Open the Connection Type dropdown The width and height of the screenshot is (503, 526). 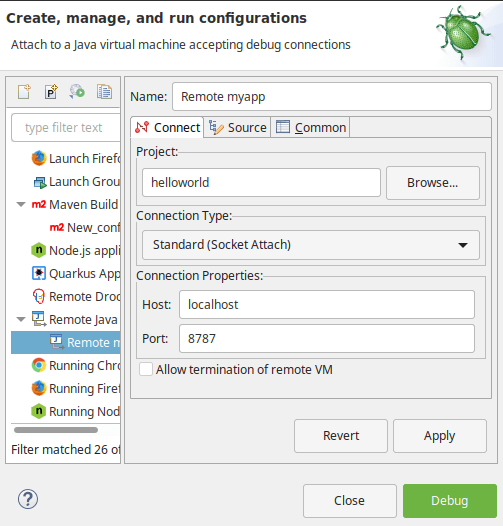point(311,245)
